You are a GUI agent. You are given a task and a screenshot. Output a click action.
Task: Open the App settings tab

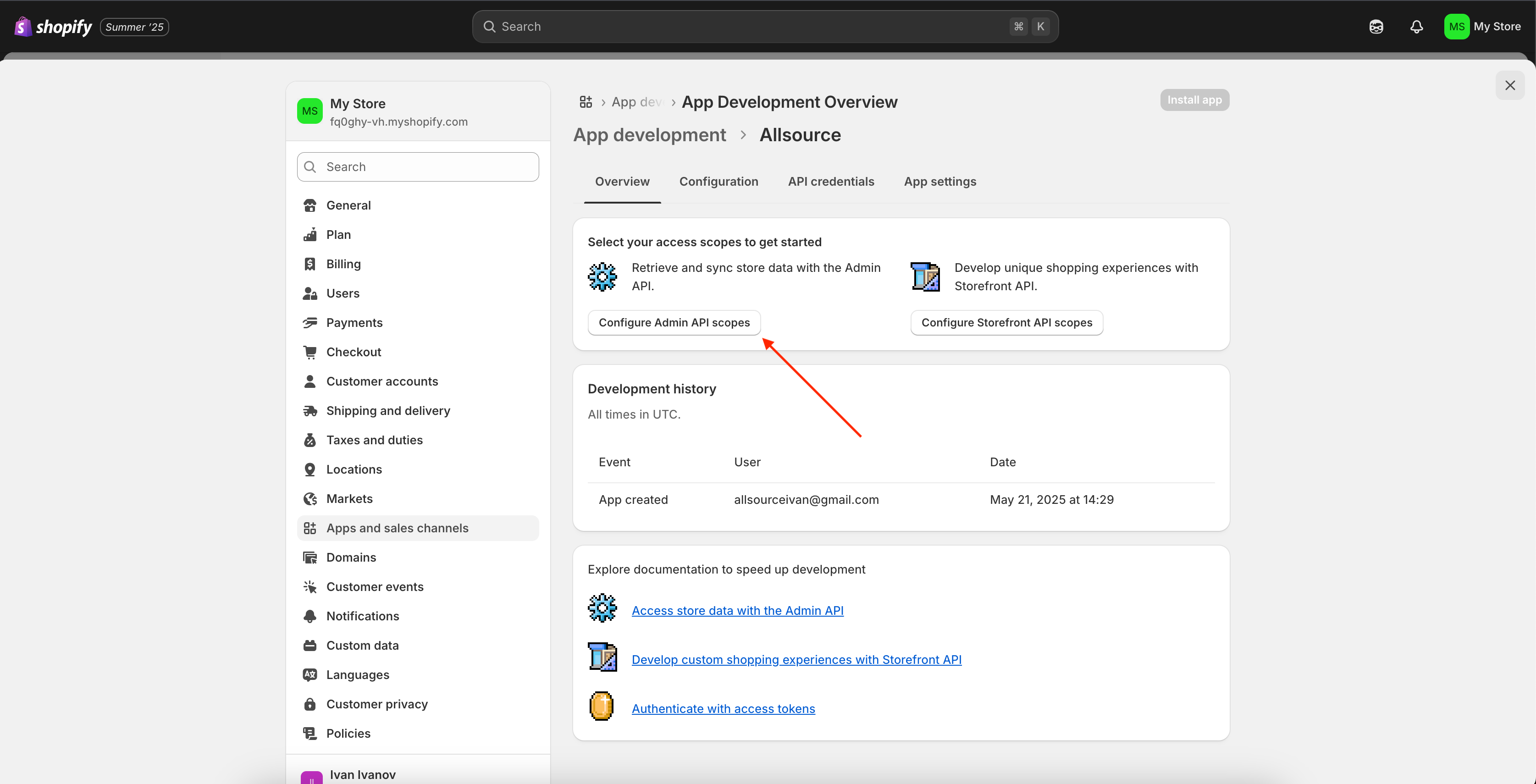[x=940, y=182]
